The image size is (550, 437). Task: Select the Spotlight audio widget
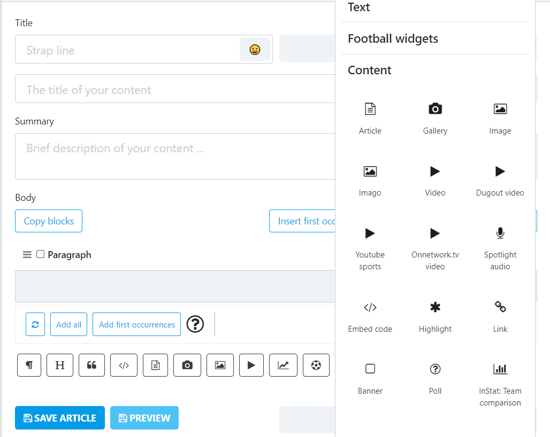[x=500, y=248]
